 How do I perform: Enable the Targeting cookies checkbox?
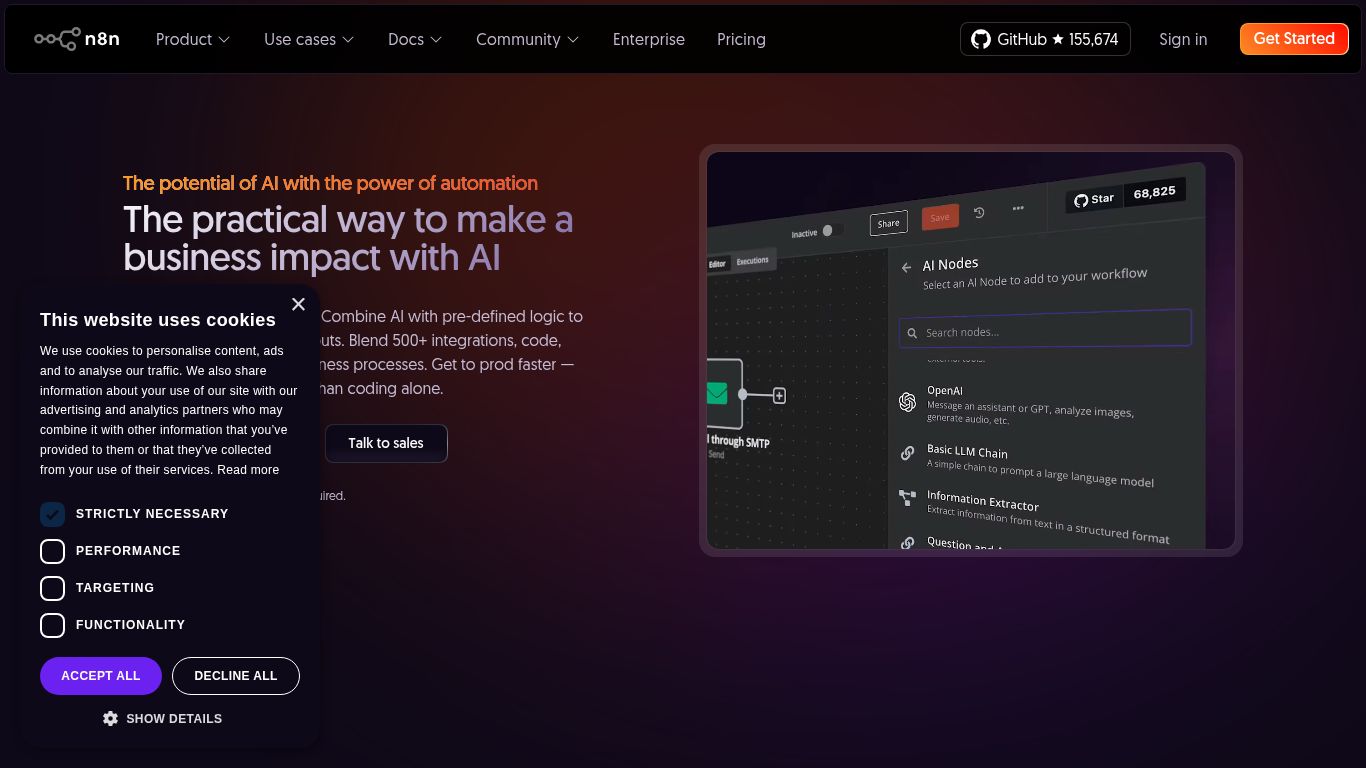pyautogui.click(x=52, y=588)
